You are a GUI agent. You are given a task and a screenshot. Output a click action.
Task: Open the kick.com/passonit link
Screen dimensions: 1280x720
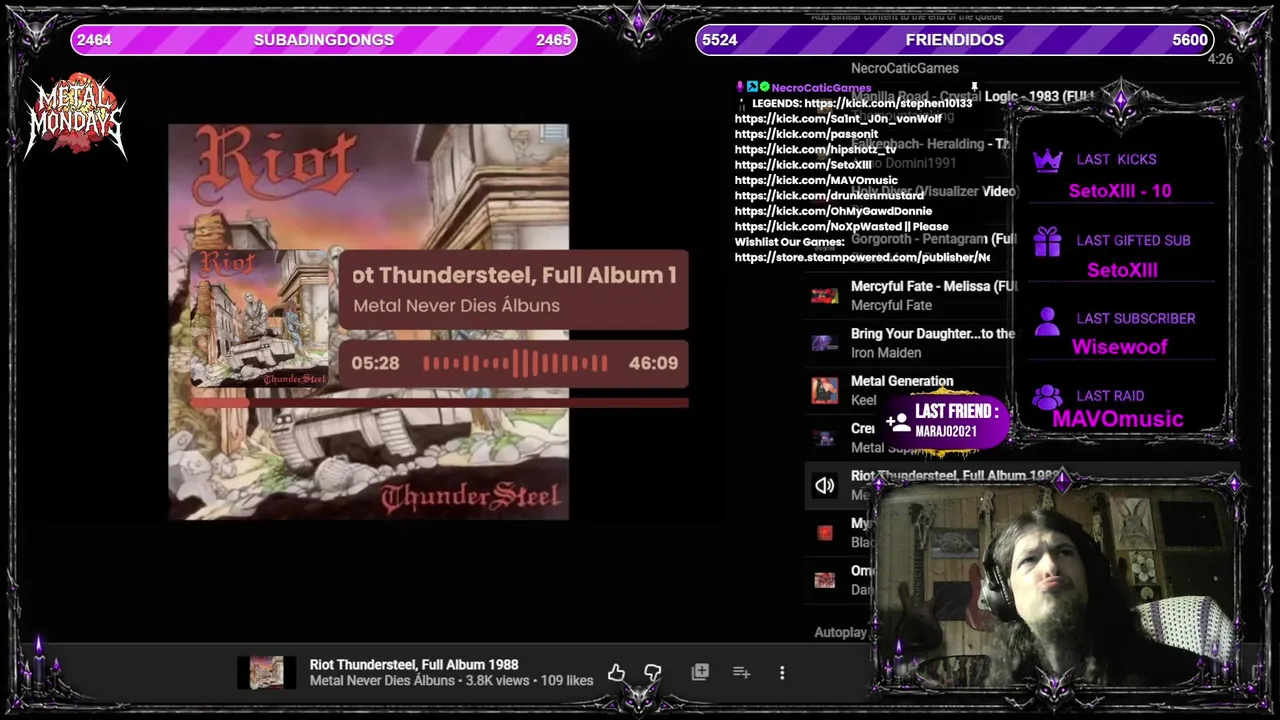(806, 134)
